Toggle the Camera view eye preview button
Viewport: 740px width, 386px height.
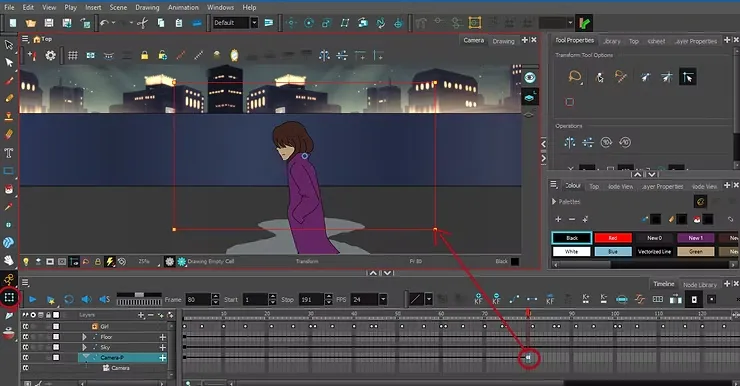[530, 78]
